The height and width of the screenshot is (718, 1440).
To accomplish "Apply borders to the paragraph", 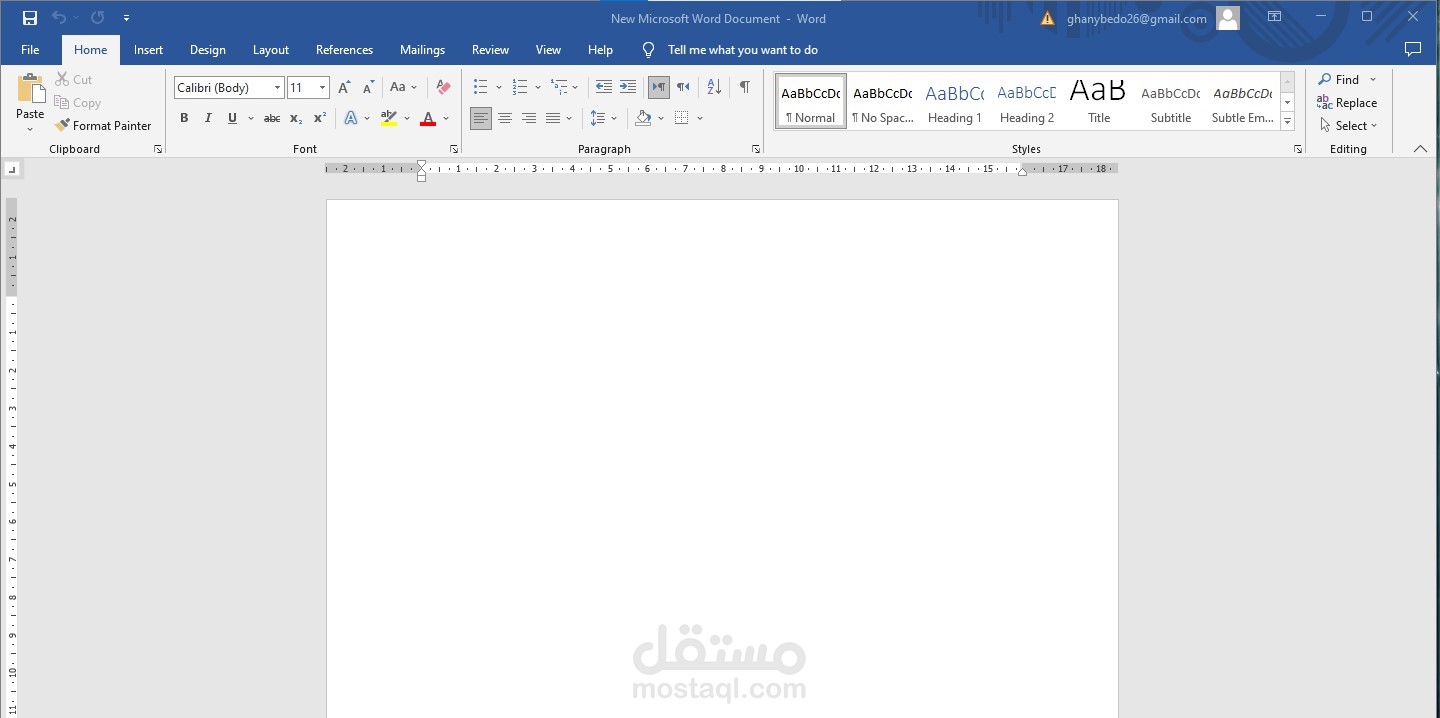I will [681, 118].
